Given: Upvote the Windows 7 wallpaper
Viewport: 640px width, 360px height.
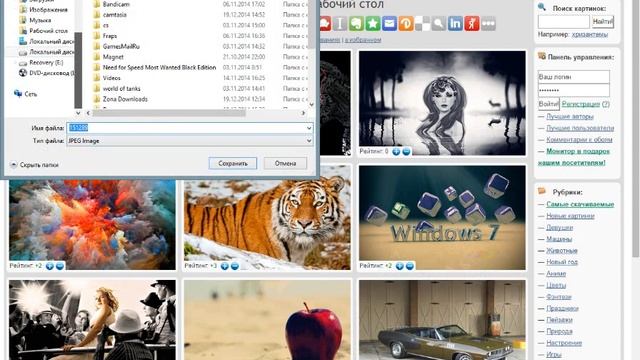Looking at the screenshot, I should [400, 266].
